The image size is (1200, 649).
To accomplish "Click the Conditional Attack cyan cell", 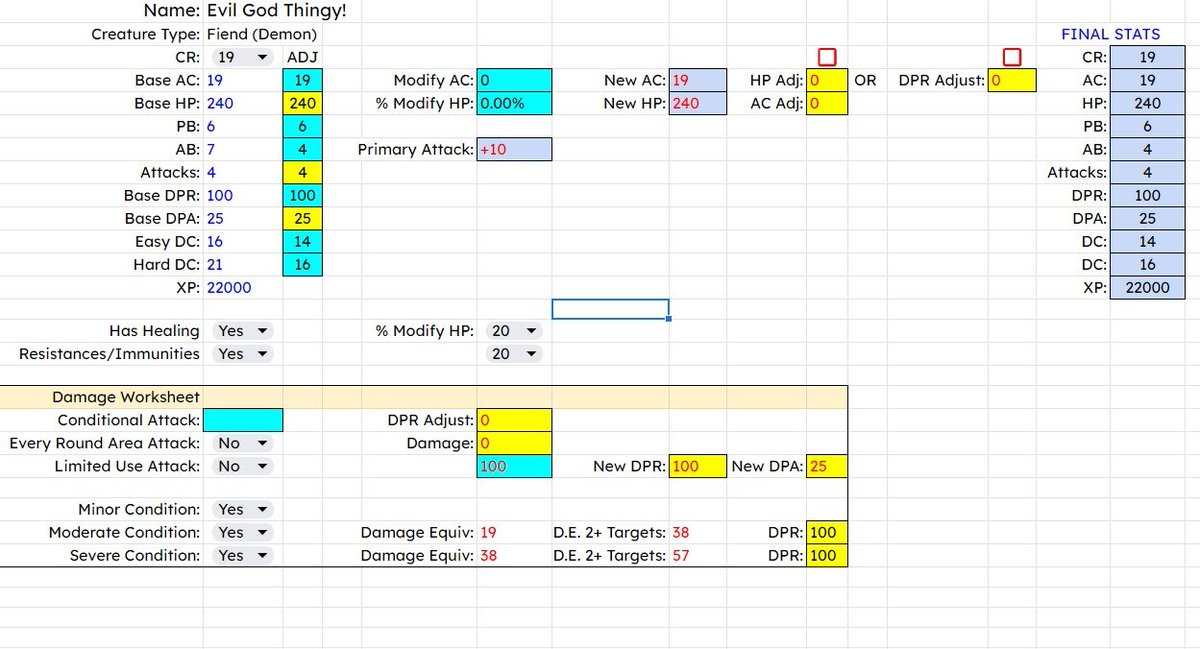I will pyautogui.click(x=243, y=420).
